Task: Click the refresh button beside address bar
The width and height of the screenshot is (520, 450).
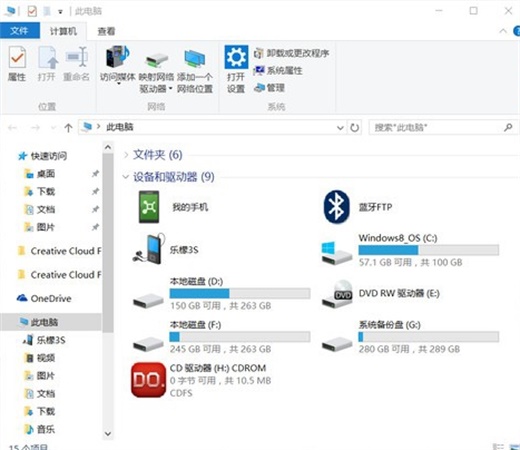Action: 354,127
